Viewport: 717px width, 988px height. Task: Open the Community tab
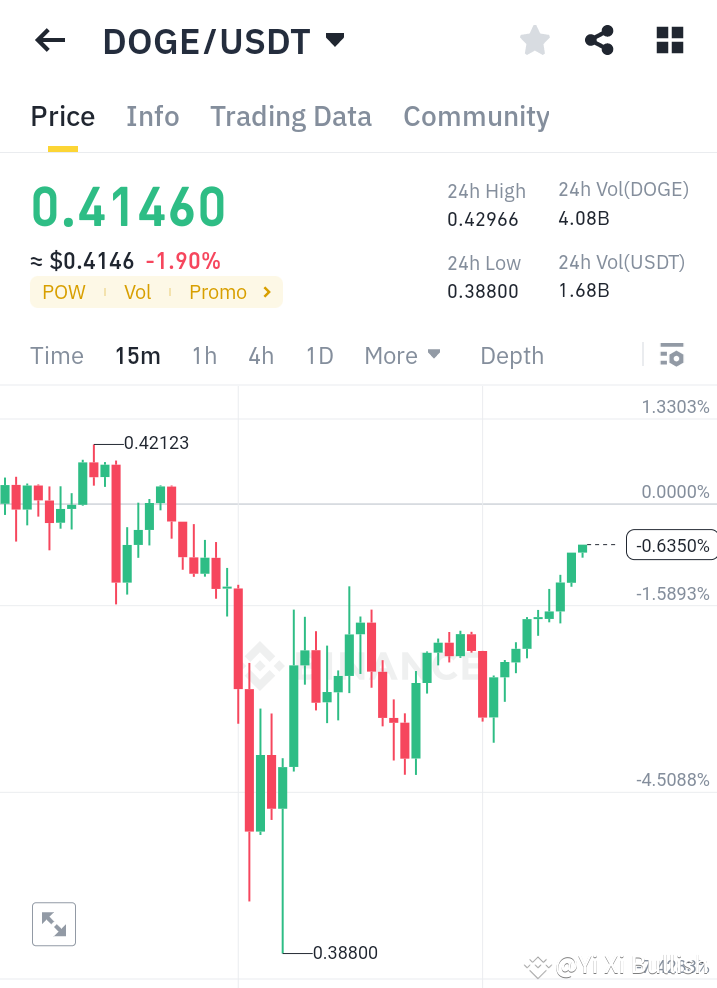coord(476,116)
